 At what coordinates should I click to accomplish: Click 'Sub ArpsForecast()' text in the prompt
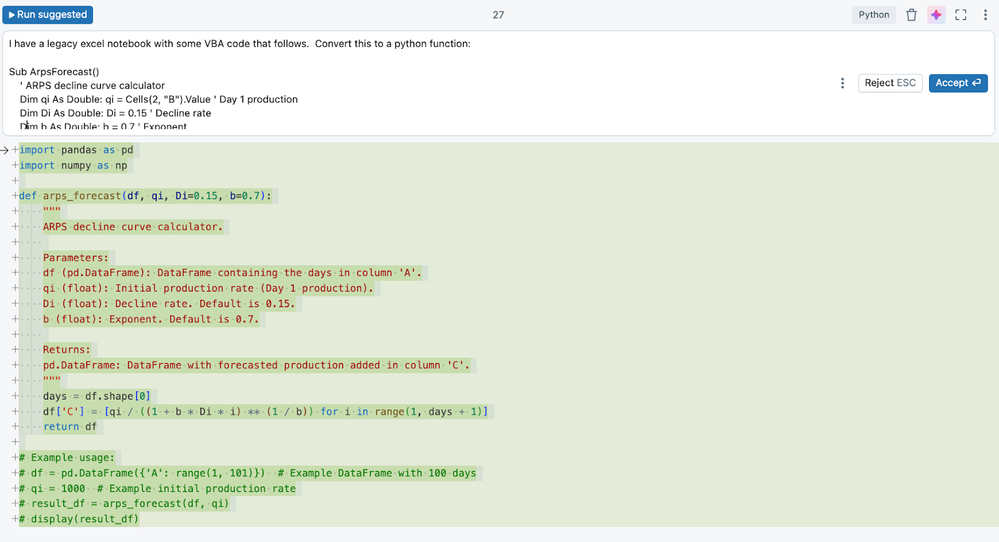[x=54, y=72]
